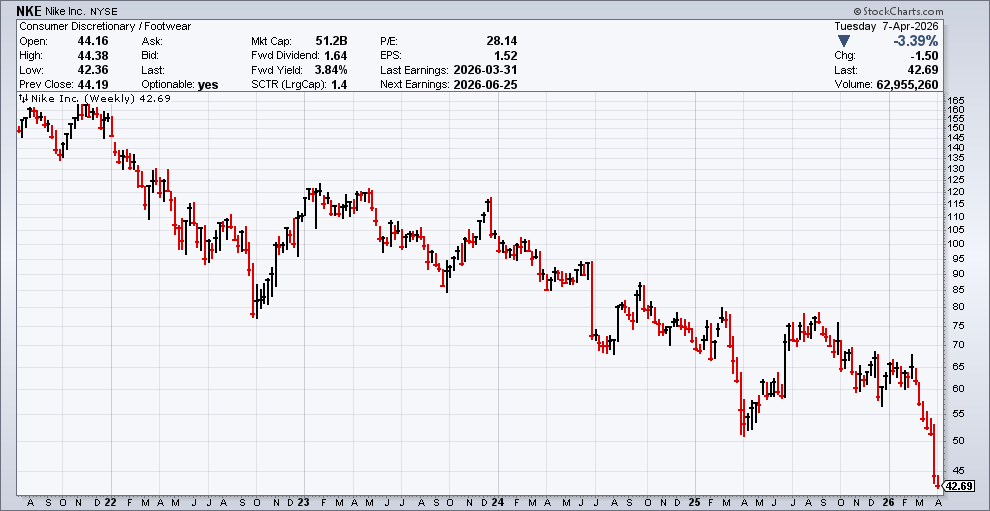This screenshot has height=511, width=990.
Task: Click the chart type icon beside Nike Inc. (Weekly)
Action: [23, 99]
